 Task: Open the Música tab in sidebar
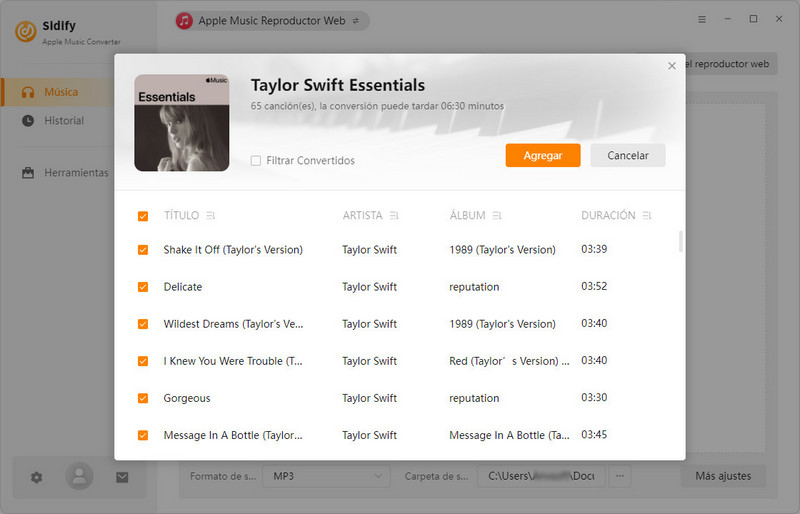pos(59,92)
